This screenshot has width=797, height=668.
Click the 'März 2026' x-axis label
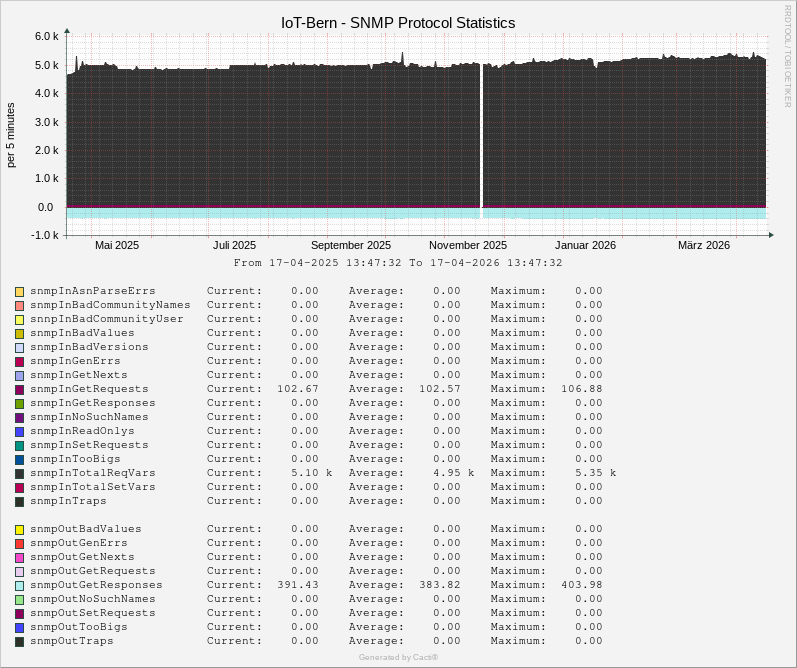pos(704,245)
